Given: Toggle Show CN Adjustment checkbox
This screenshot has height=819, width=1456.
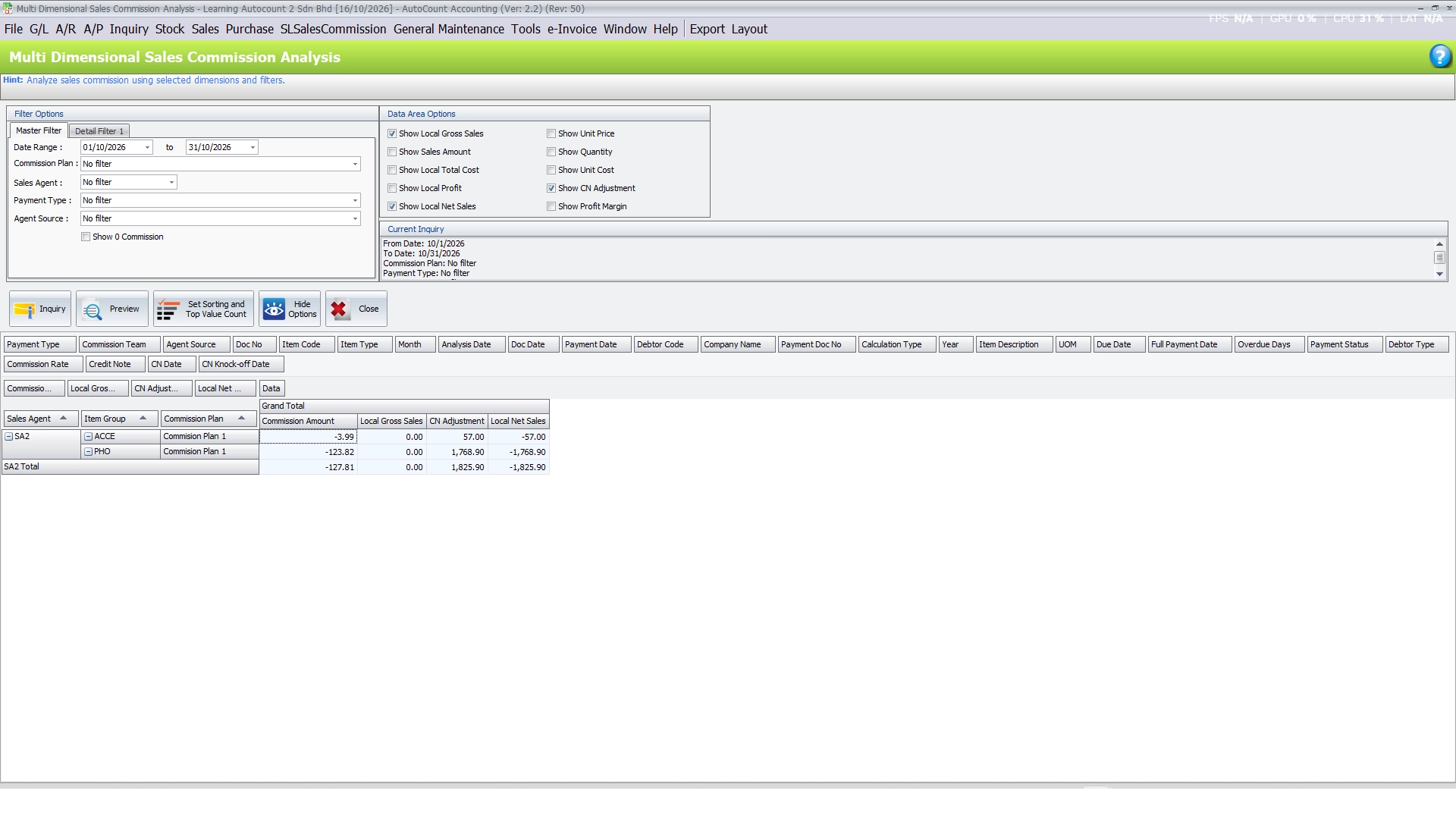Looking at the screenshot, I should [x=551, y=188].
